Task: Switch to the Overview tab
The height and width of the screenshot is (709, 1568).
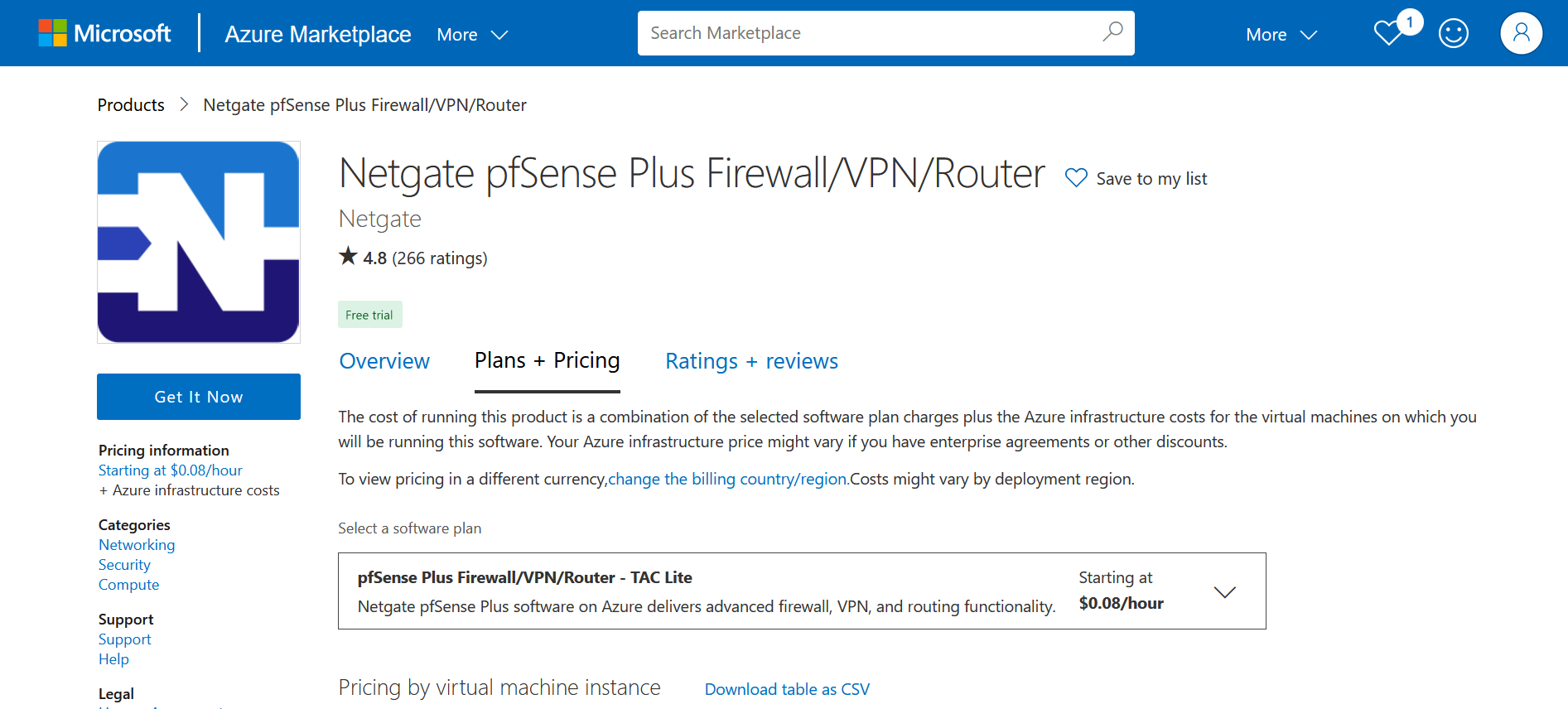Action: (384, 361)
